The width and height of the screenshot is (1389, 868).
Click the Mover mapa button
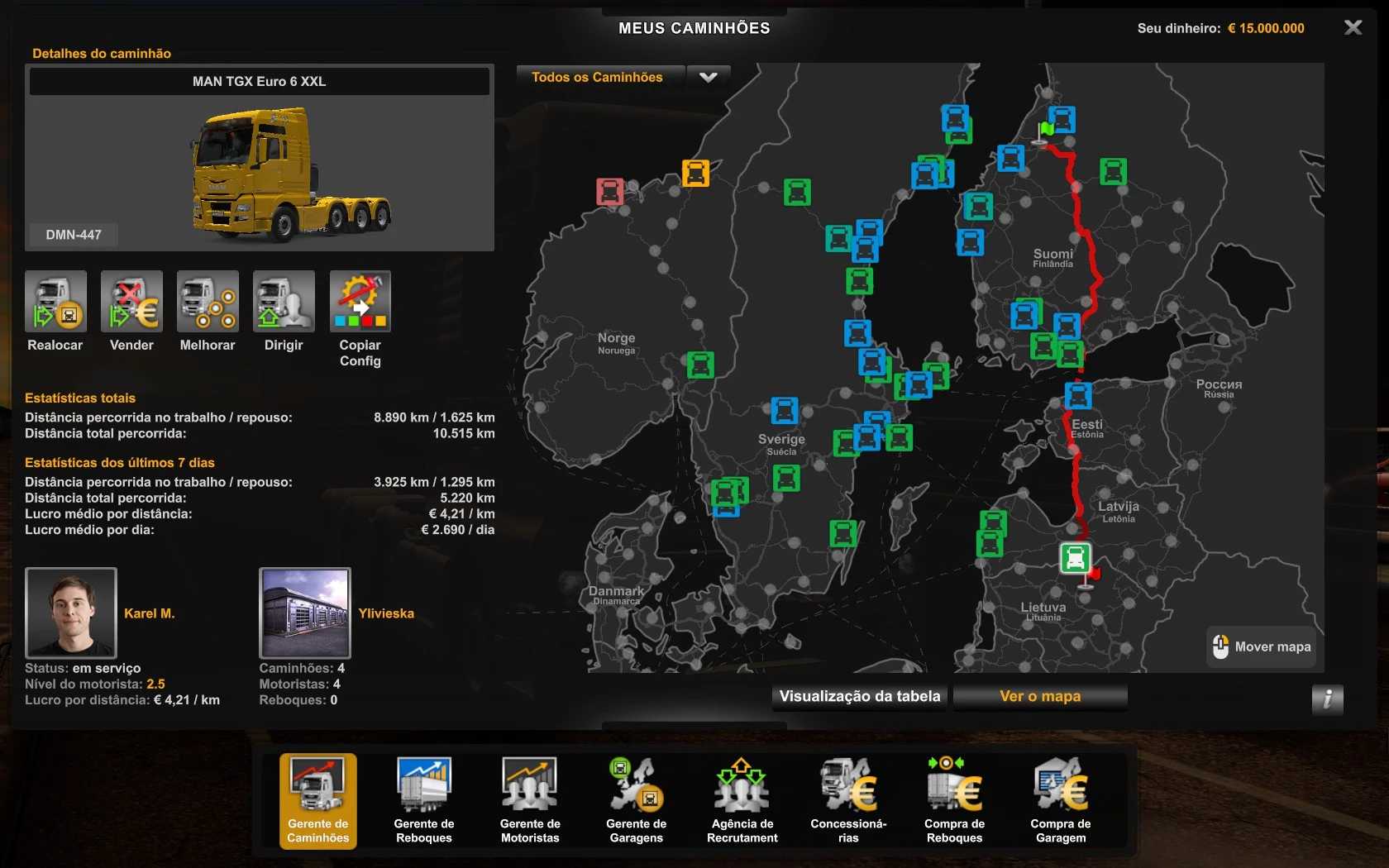pyautogui.click(x=1262, y=647)
